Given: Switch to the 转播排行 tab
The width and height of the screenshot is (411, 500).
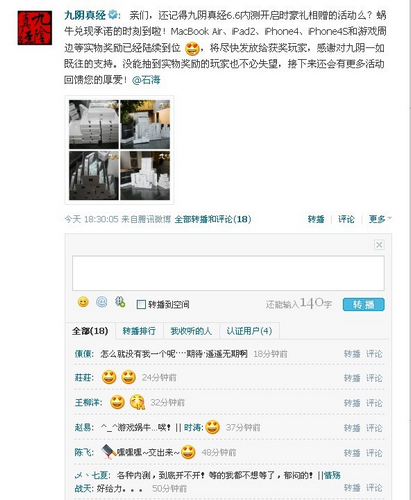Looking at the screenshot, I should click(139, 331).
